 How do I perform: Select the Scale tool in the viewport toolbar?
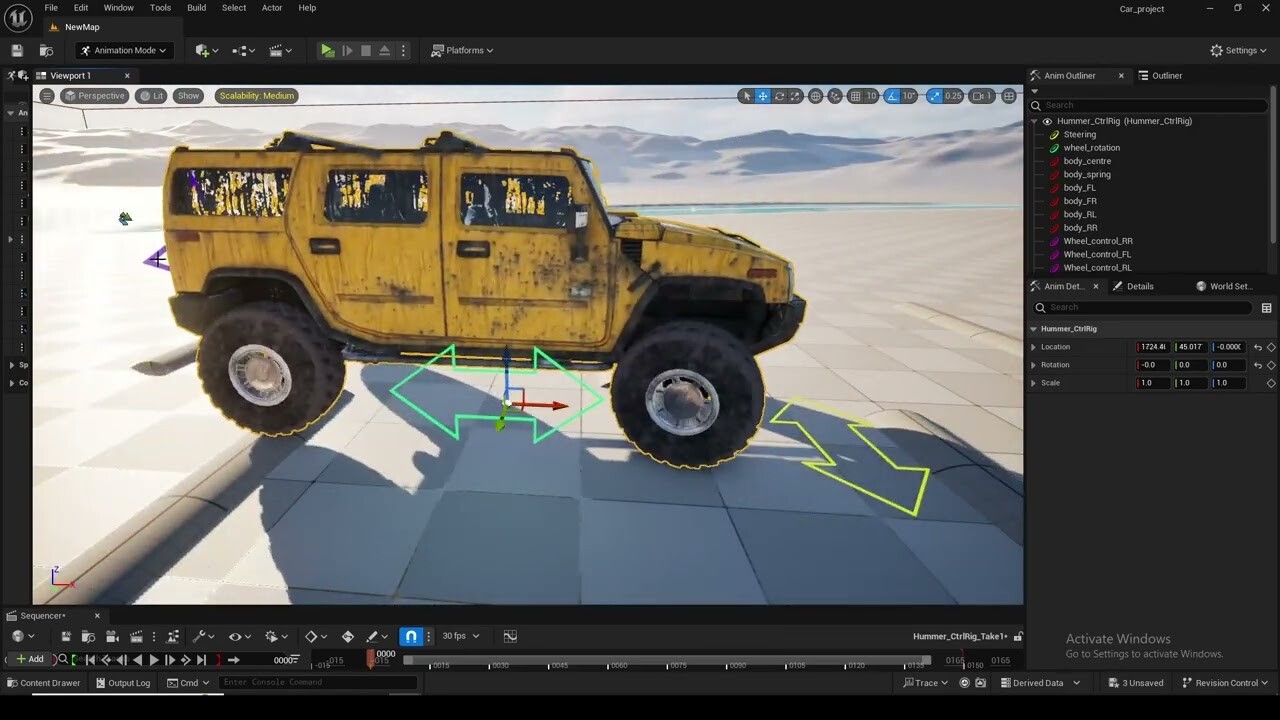click(794, 96)
